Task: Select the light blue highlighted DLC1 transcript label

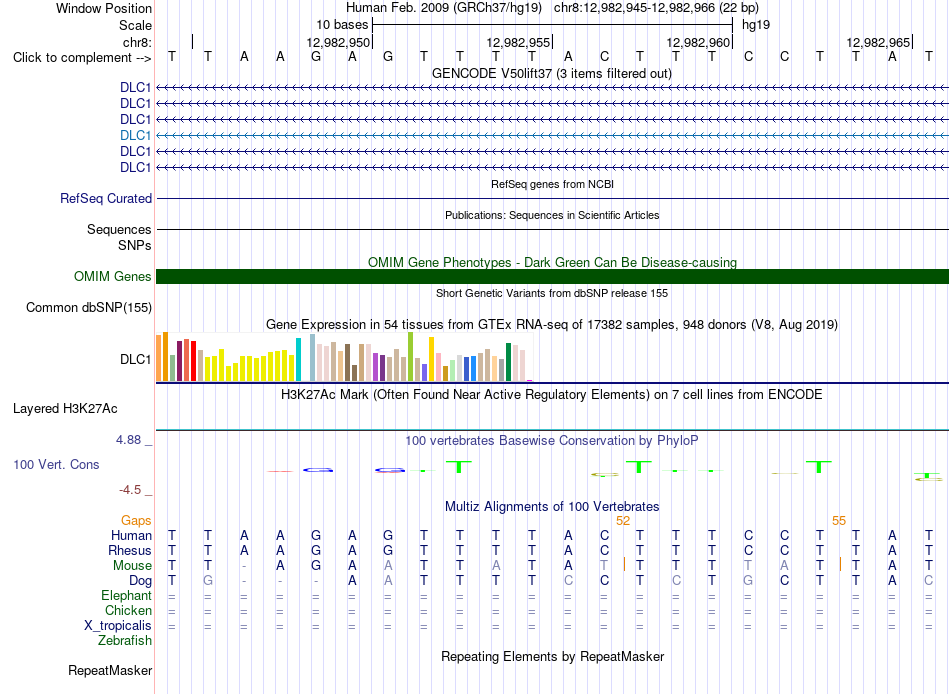Action: (x=135, y=135)
